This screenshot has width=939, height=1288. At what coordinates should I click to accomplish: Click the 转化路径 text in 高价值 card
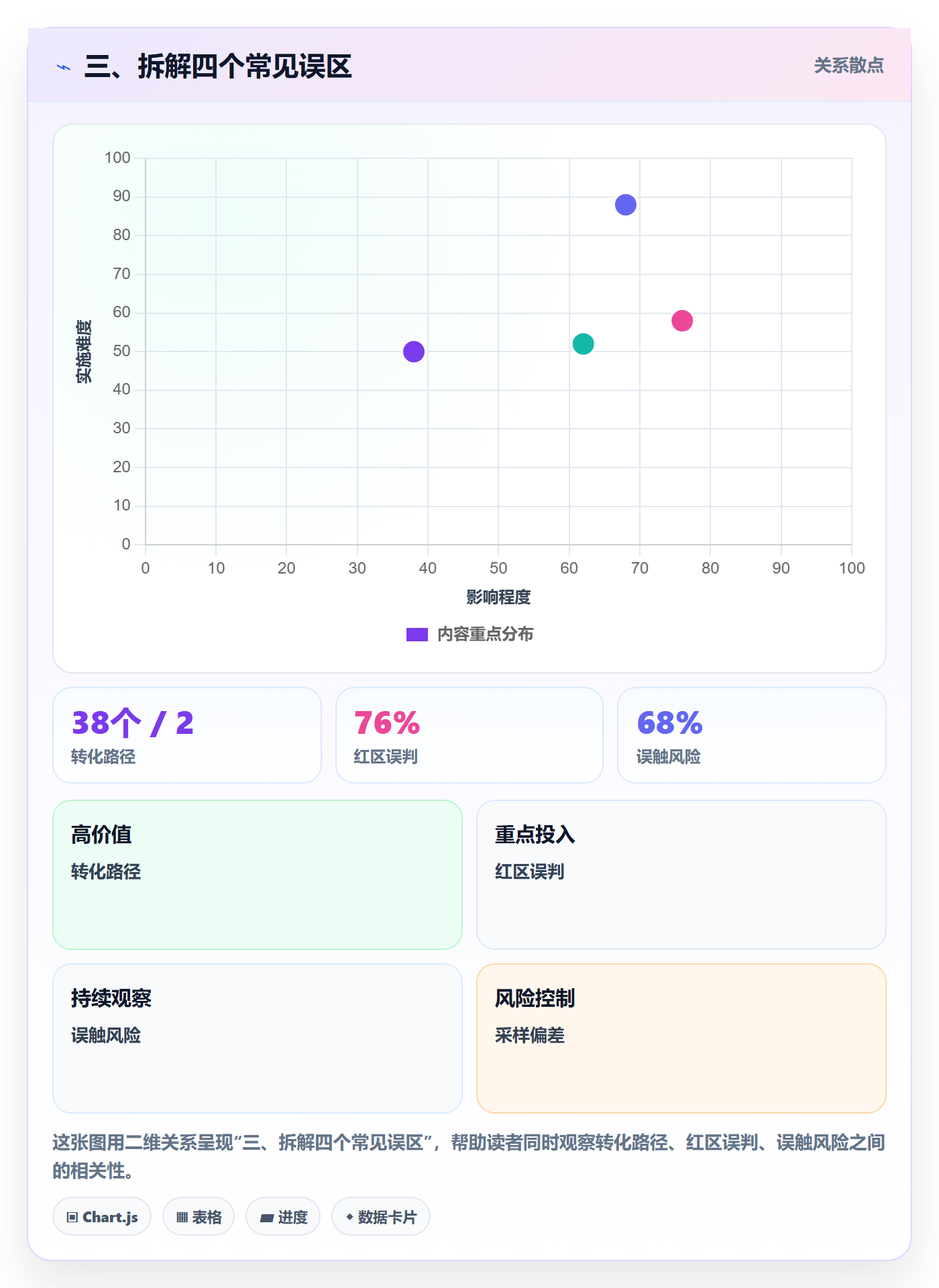tap(106, 872)
